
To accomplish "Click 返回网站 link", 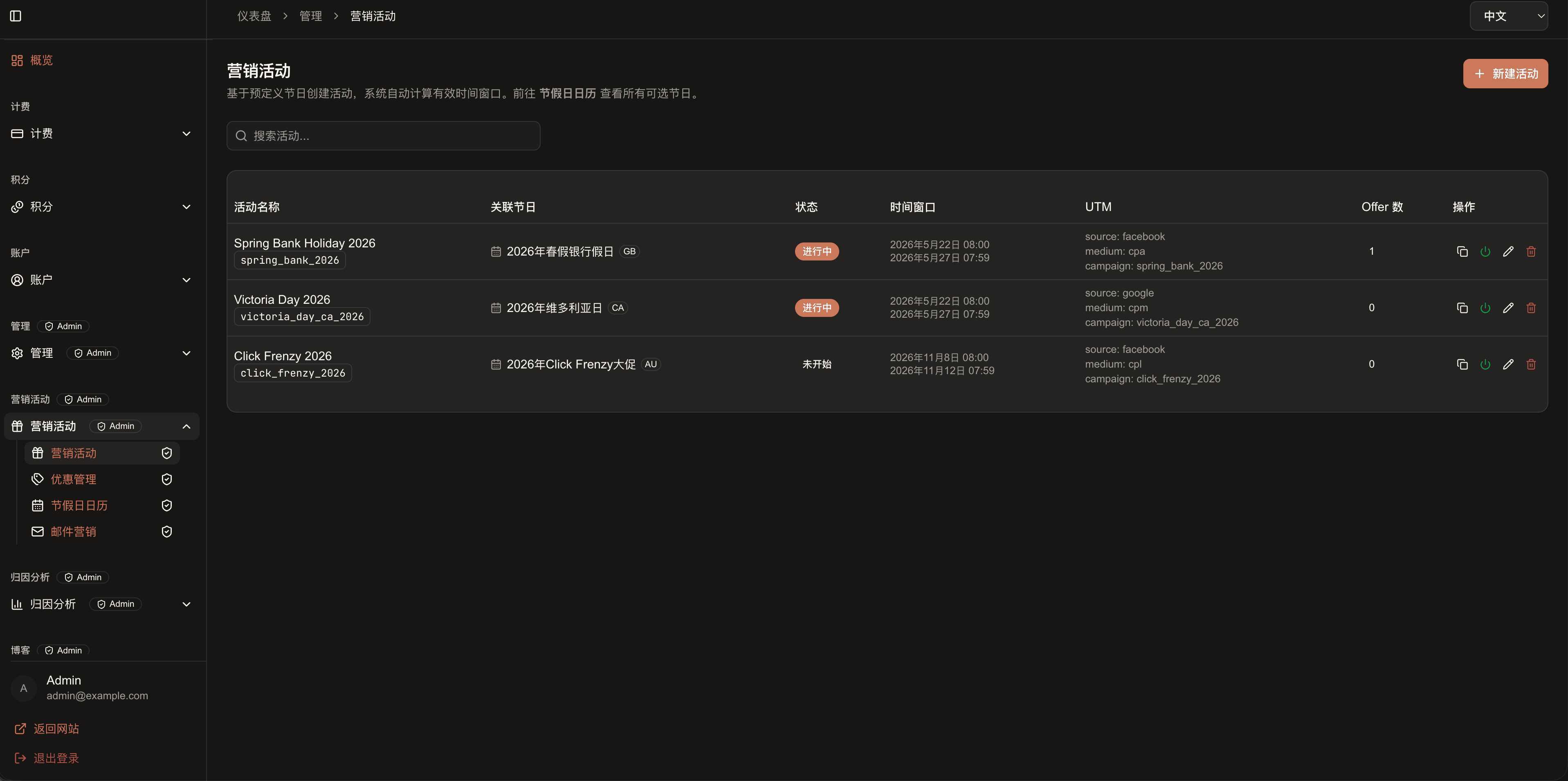I will [x=47, y=729].
